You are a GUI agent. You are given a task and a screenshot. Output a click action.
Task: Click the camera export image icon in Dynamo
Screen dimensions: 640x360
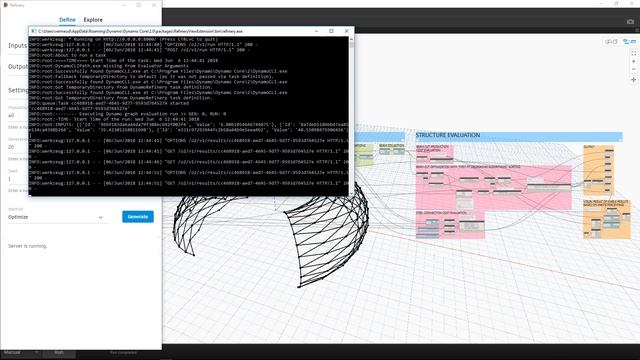tap(630, 22)
